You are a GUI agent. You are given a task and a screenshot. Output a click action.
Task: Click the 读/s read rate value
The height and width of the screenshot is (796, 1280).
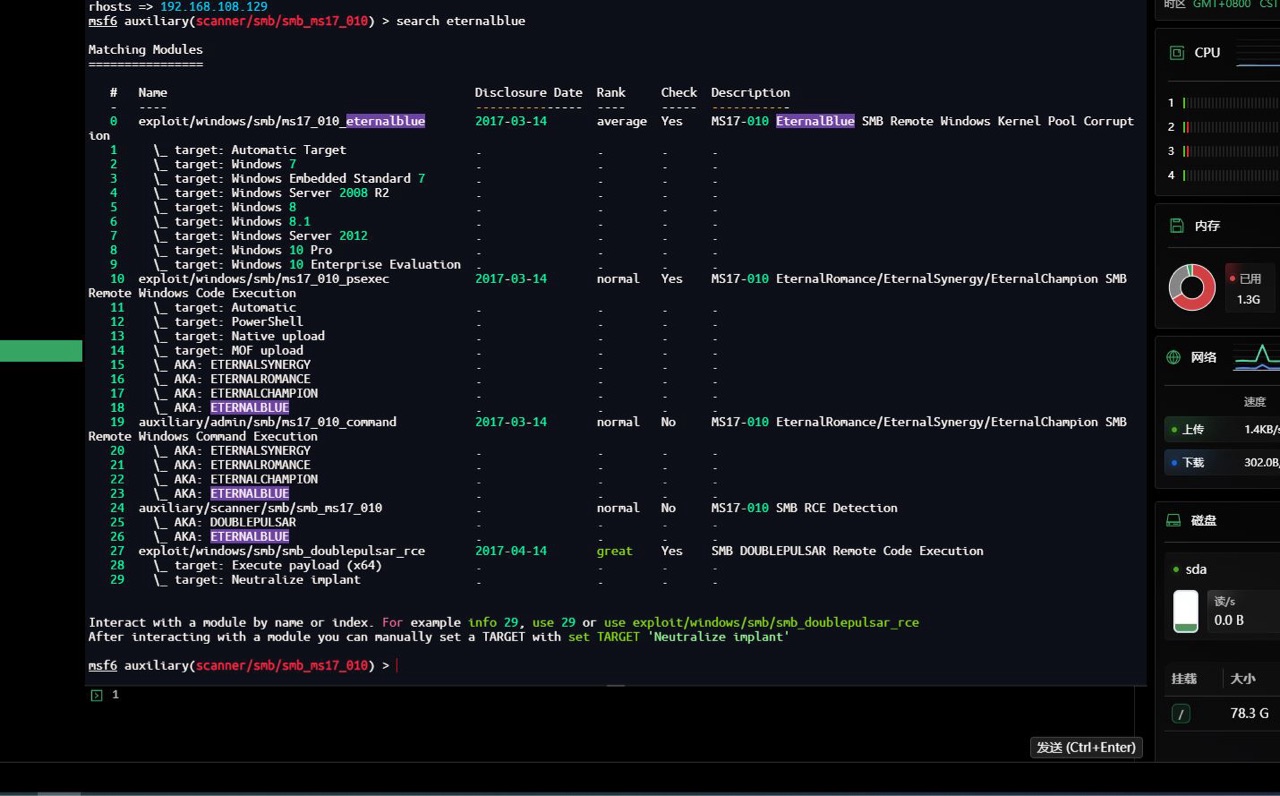click(1229, 620)
